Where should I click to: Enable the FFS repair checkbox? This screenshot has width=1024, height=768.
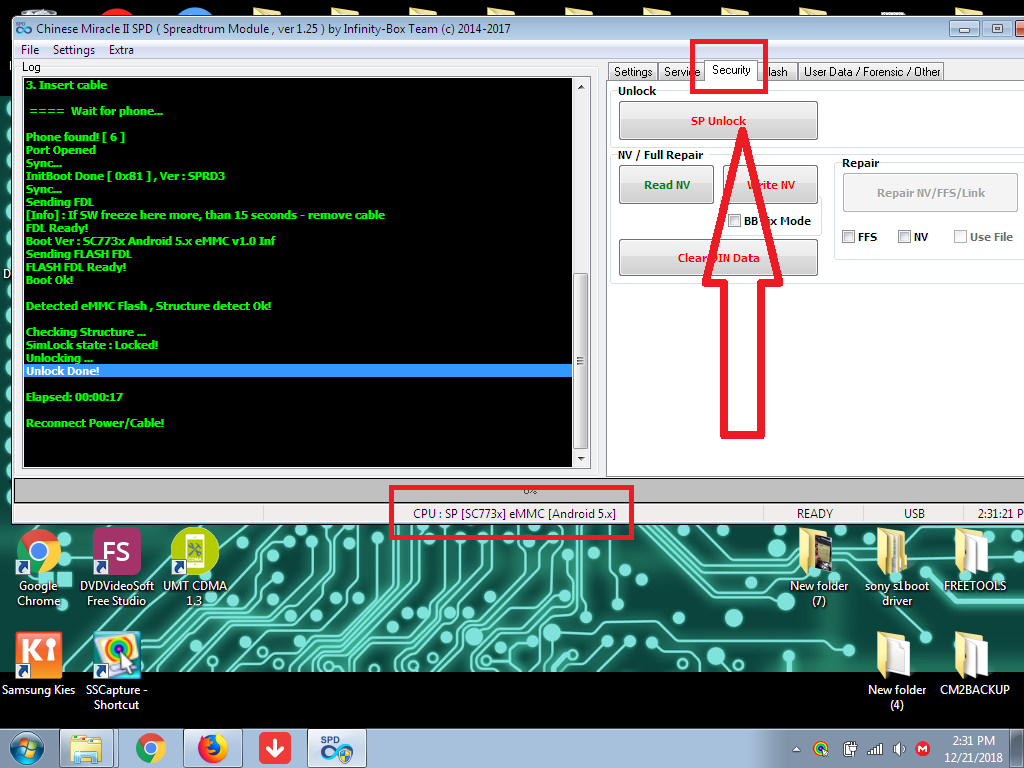tap(848, 236)
